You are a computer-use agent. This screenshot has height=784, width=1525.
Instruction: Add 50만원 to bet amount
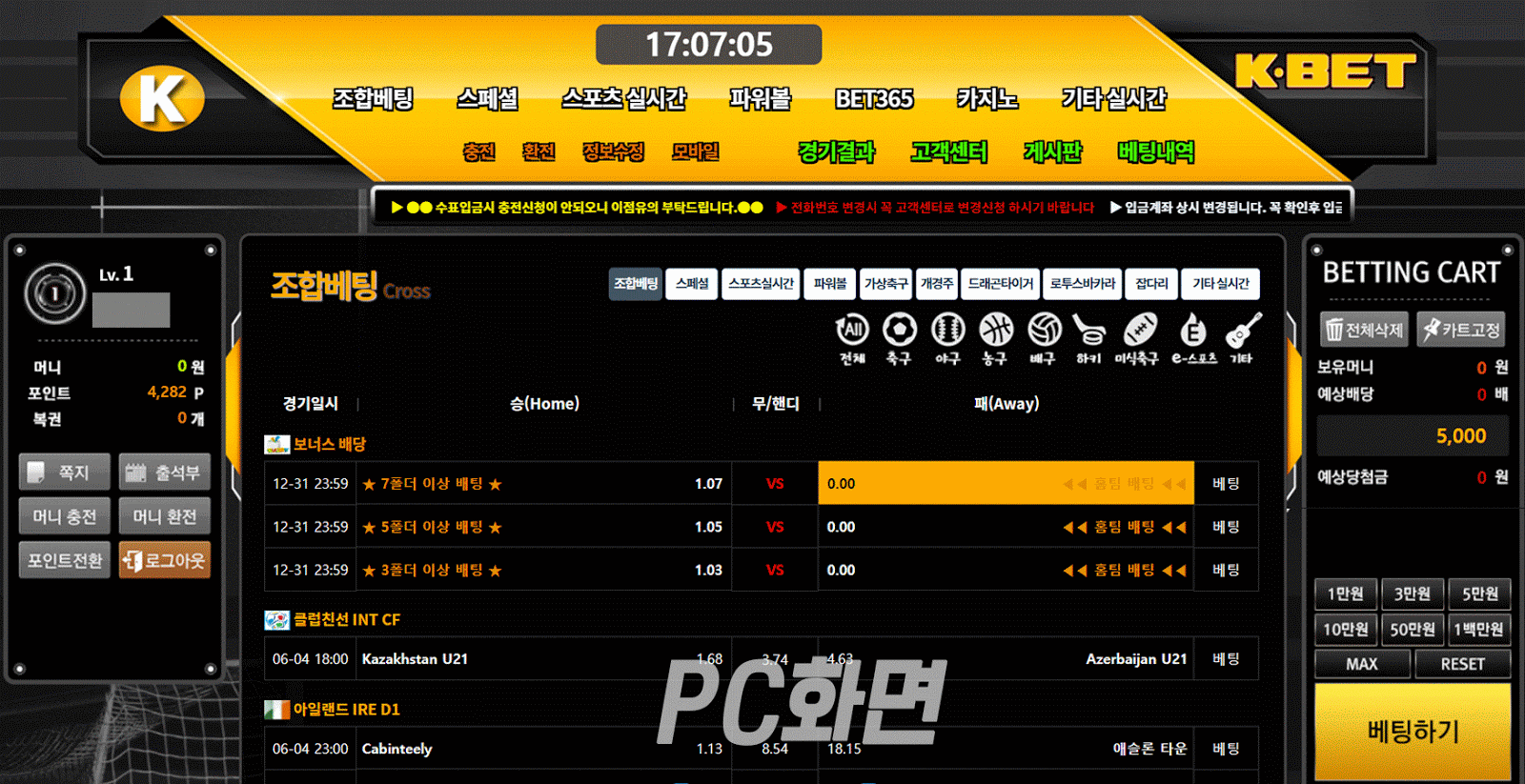click(1413, 629)
